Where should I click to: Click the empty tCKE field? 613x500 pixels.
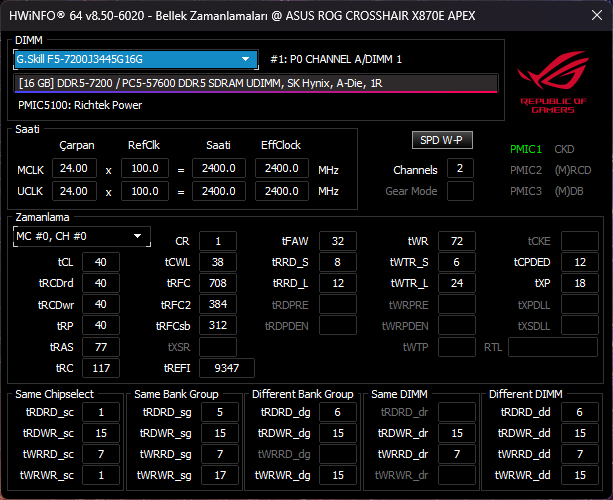coord(580,241)
